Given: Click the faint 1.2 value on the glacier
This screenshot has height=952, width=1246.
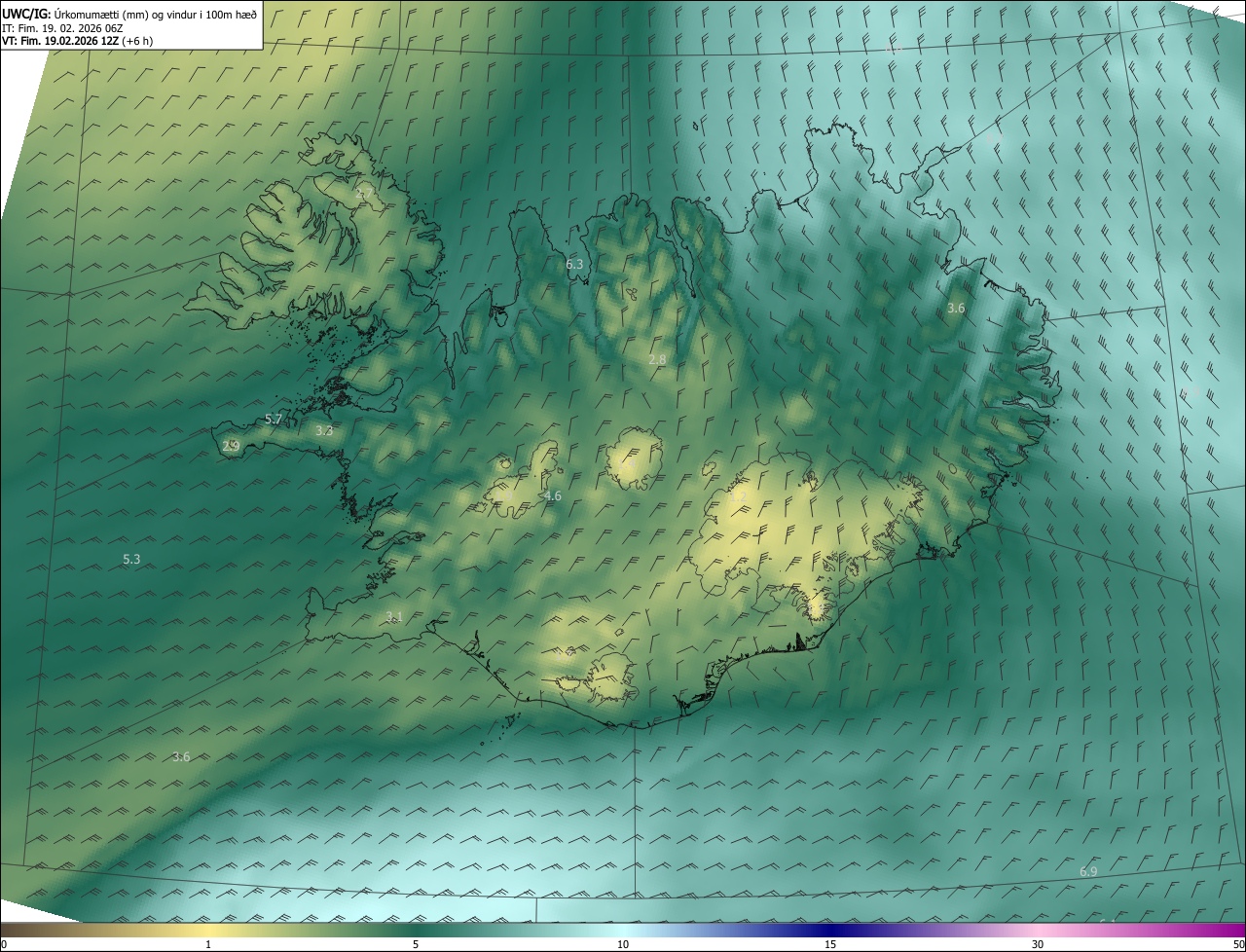Looking at the screenshot, I should tap(737, 497).
